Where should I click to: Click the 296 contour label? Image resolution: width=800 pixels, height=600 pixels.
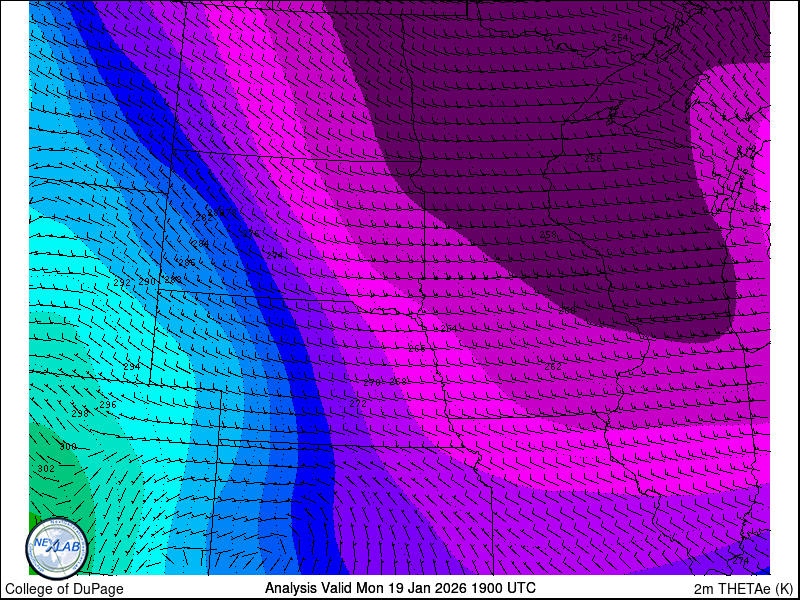[x=108, y=405]
